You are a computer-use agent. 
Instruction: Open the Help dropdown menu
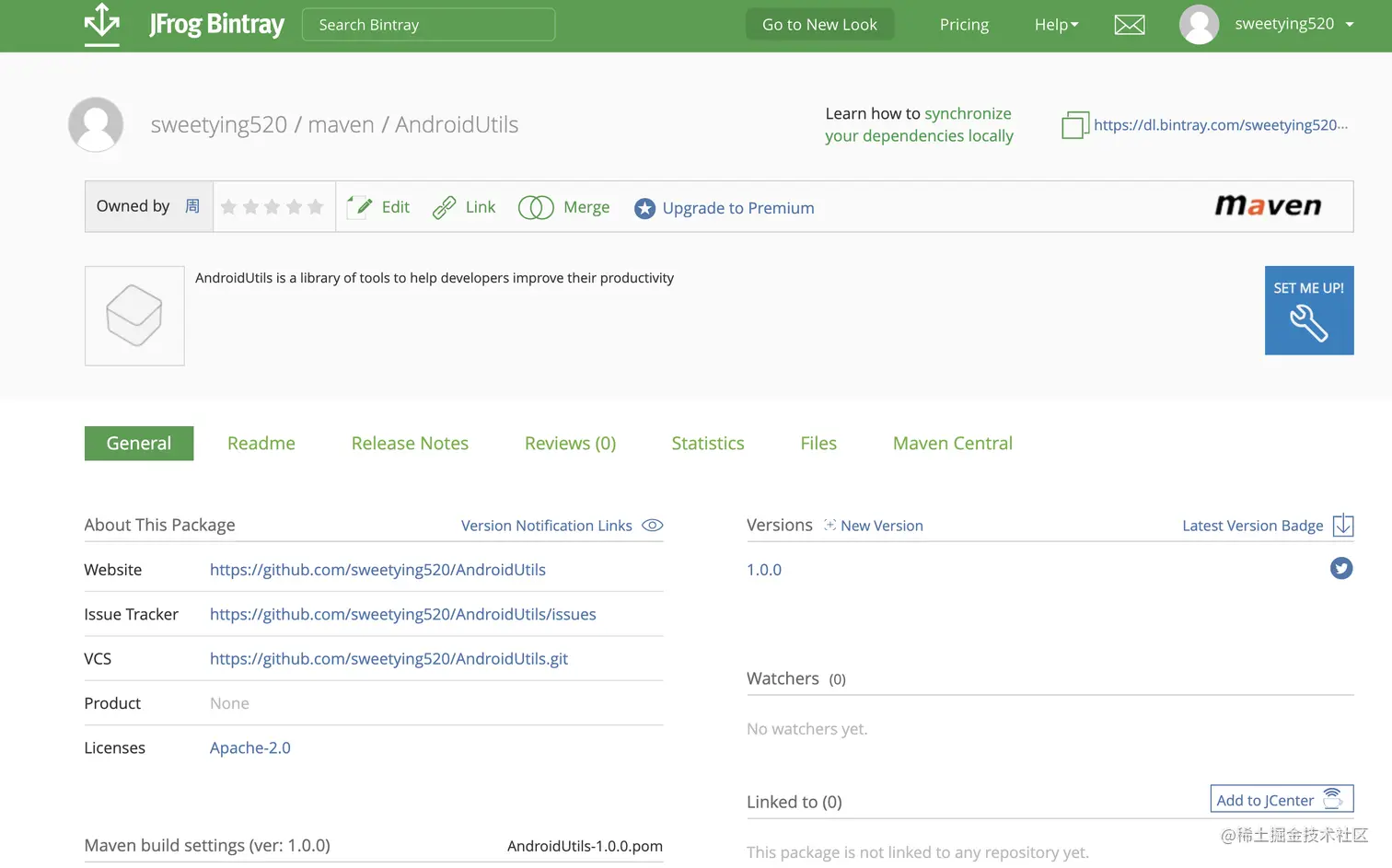click(x=1056, y=25)
